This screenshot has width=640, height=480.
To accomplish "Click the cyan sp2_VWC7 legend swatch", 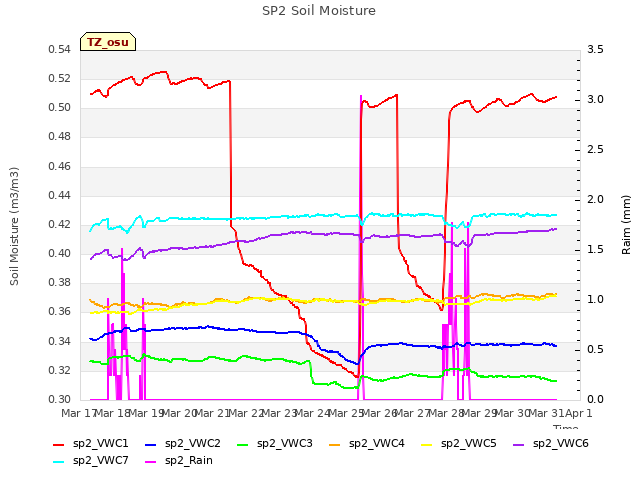I will tap(59, 462).
